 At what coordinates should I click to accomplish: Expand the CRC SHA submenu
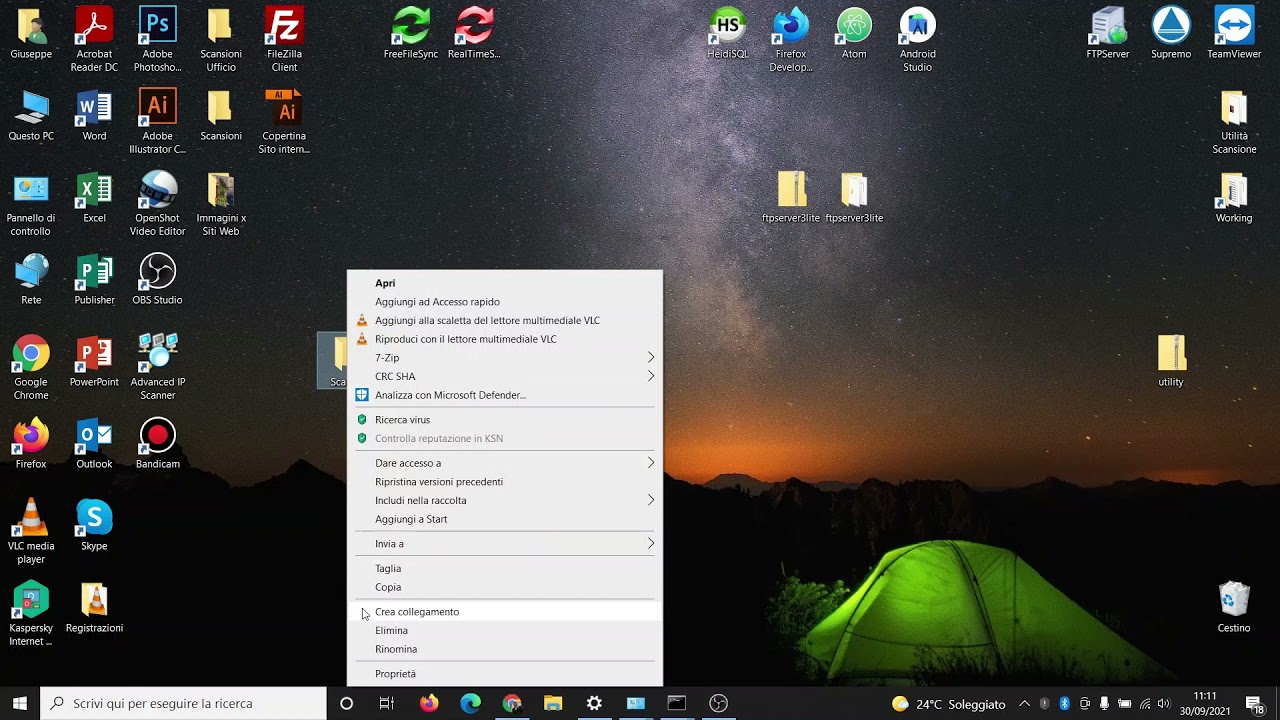point(504,376)
